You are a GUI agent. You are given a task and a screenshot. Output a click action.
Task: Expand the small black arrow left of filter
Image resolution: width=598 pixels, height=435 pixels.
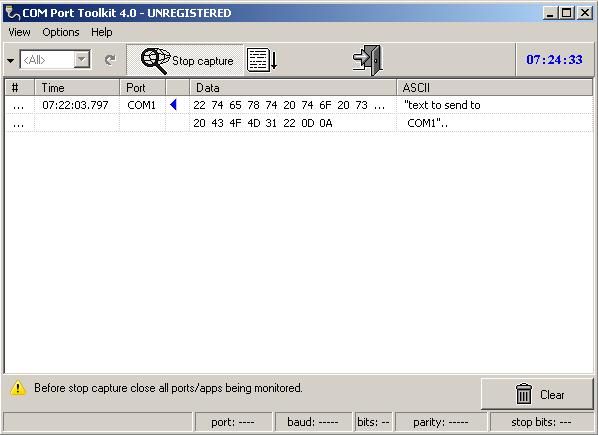click(x=10, y=61)
